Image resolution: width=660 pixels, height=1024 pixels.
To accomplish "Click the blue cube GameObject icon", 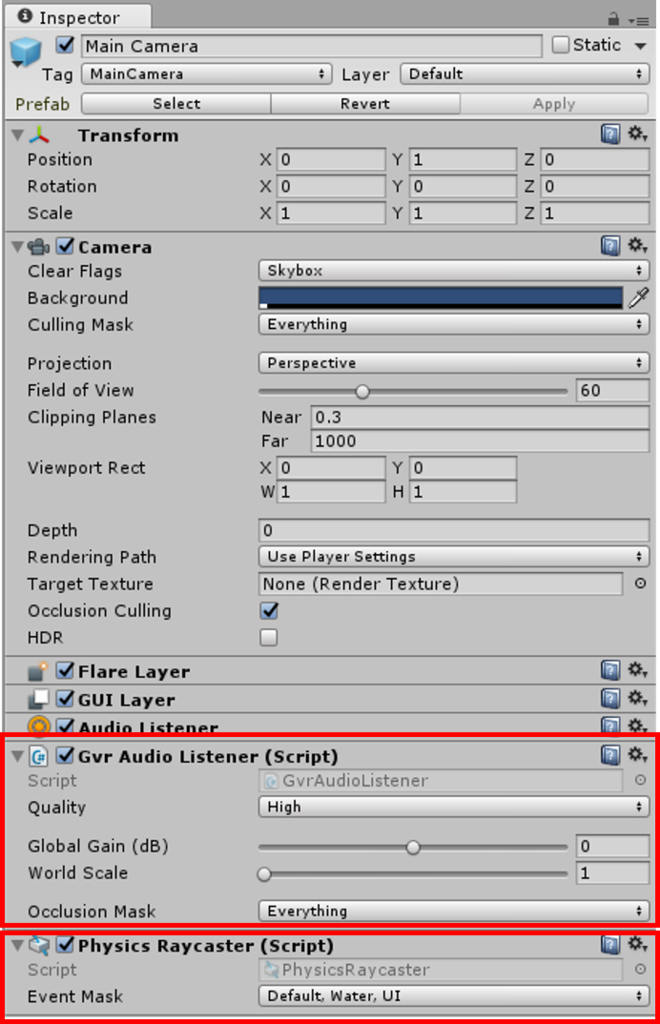I will click(26, 52).
